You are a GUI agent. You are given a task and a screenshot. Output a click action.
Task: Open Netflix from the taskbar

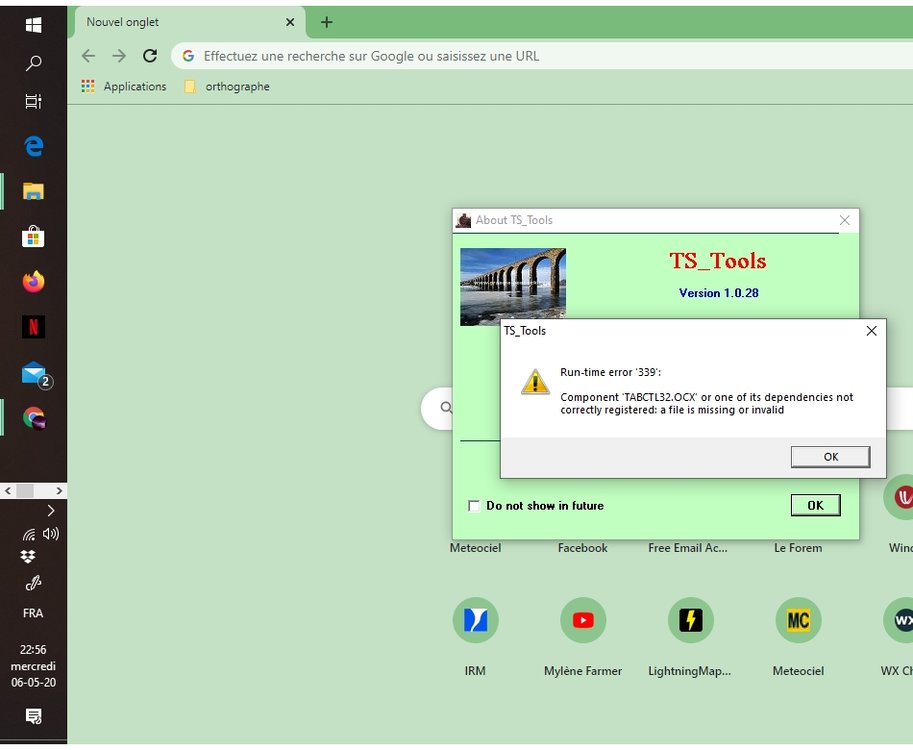(33, 327)
